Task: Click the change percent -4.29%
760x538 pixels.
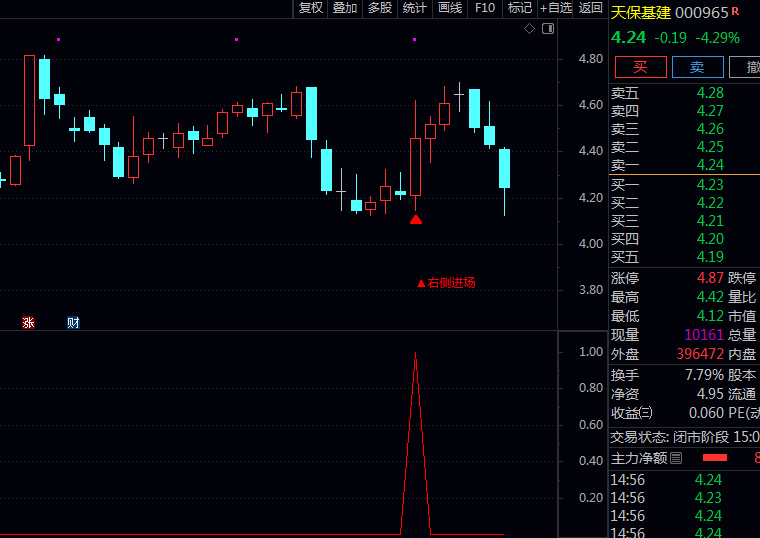Action: click(717, 38)
